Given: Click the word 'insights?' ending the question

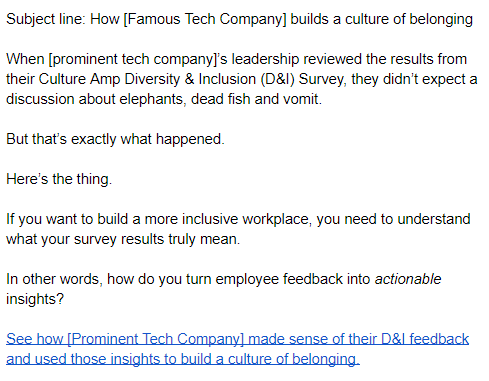Looking at the screenshot, I should (x=35, y=299).
